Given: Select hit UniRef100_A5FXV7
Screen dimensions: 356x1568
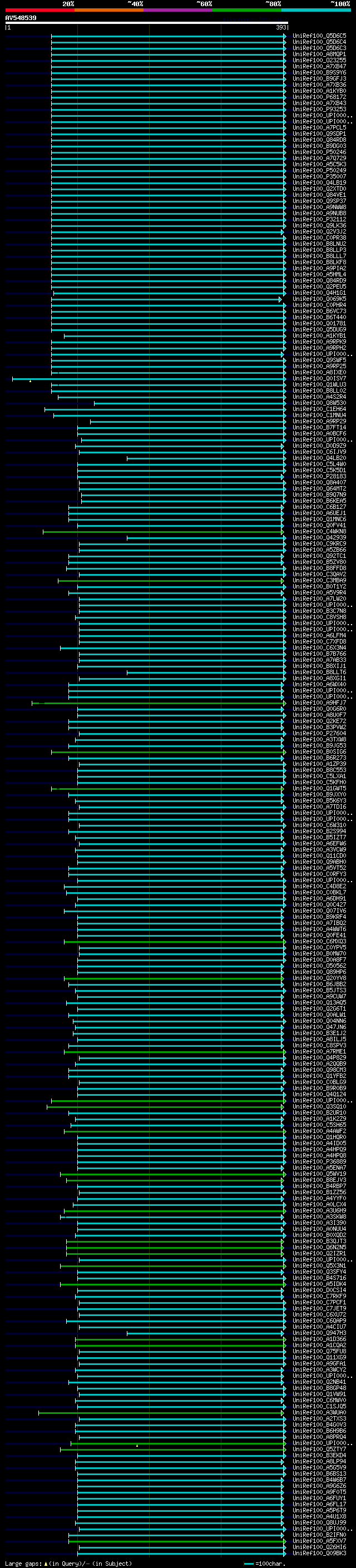Looking at the screenshot, I should (319, 1541).
